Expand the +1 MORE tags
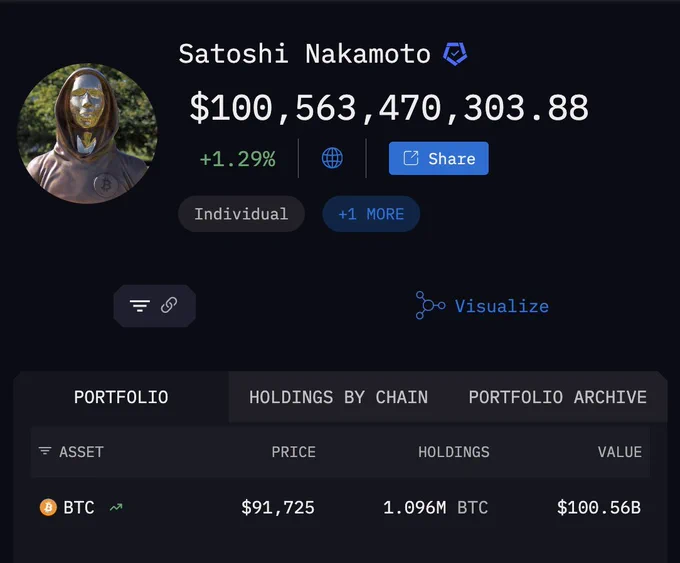 [371, 214]
